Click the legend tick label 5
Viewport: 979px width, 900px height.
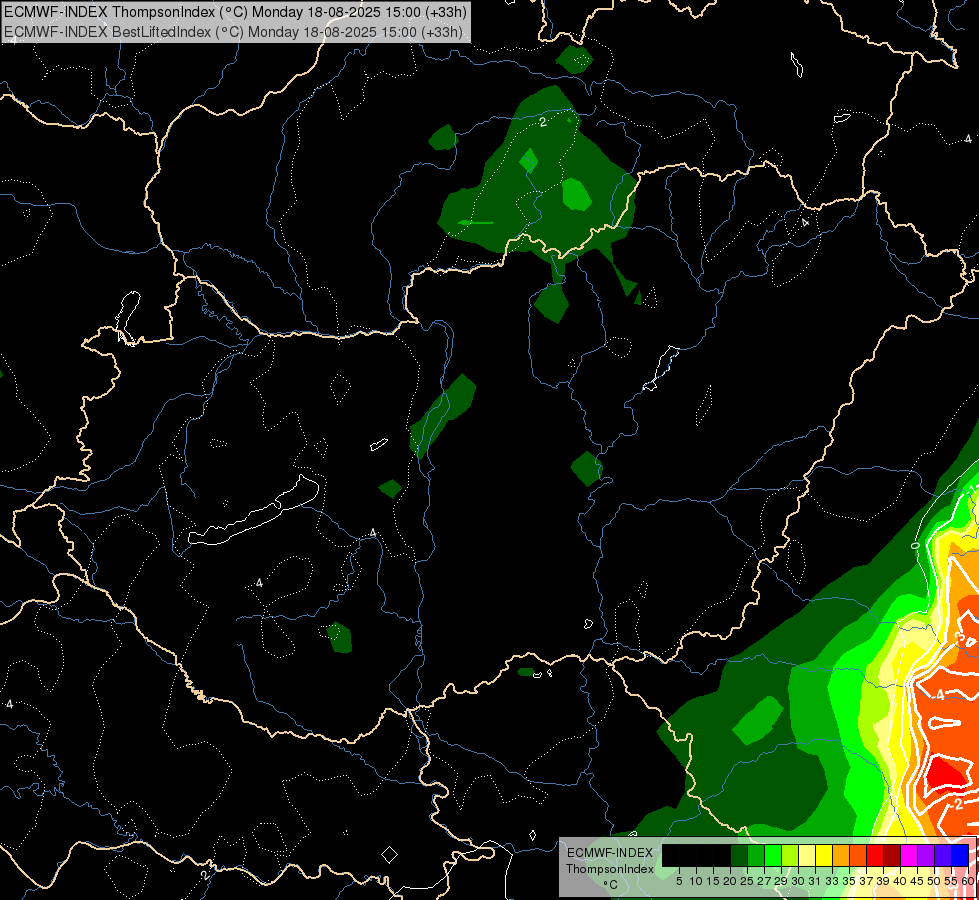click(x=679, y=881)
